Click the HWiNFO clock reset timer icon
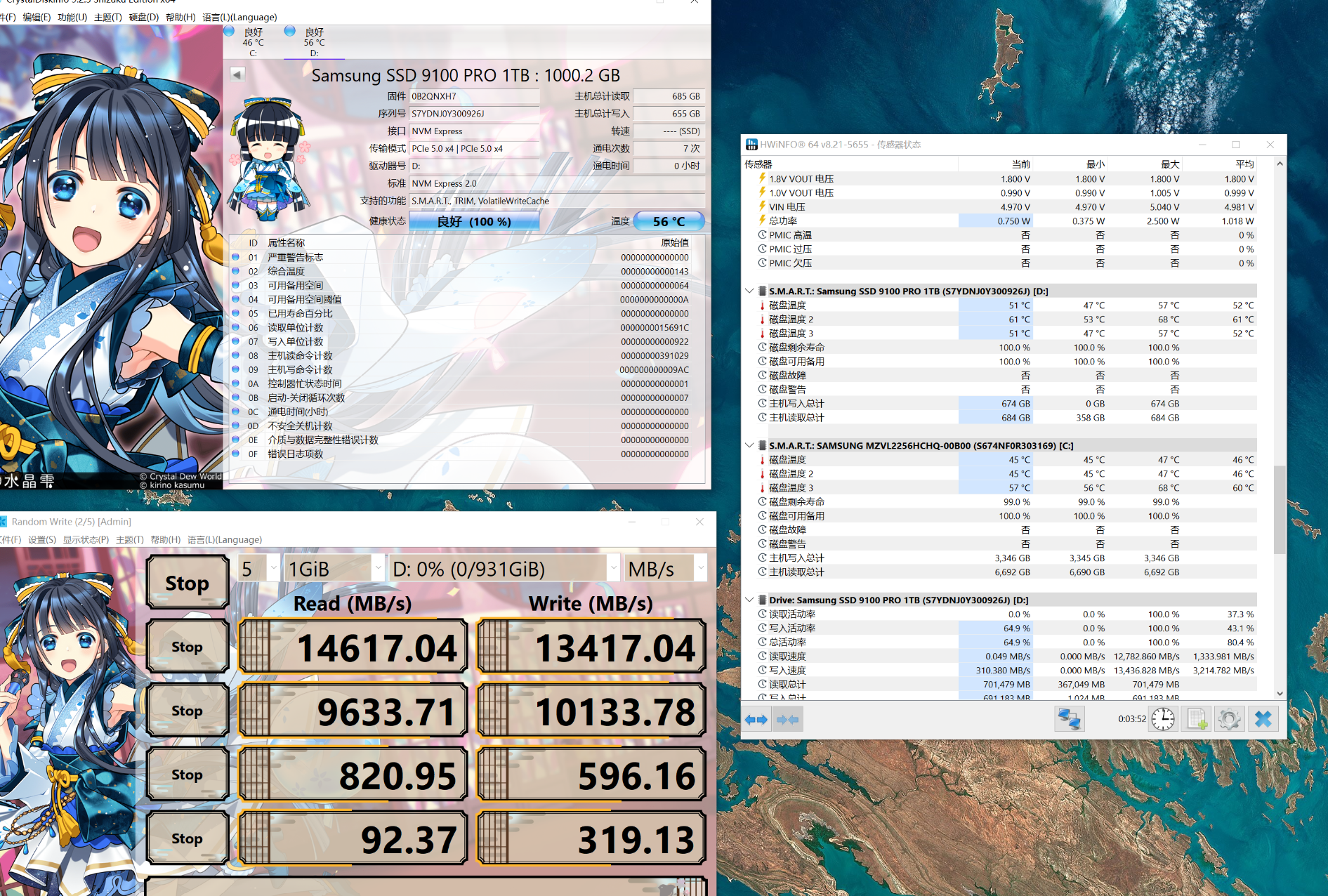This screenshot has width=1328, height=896. click(x=1163, y=719)
